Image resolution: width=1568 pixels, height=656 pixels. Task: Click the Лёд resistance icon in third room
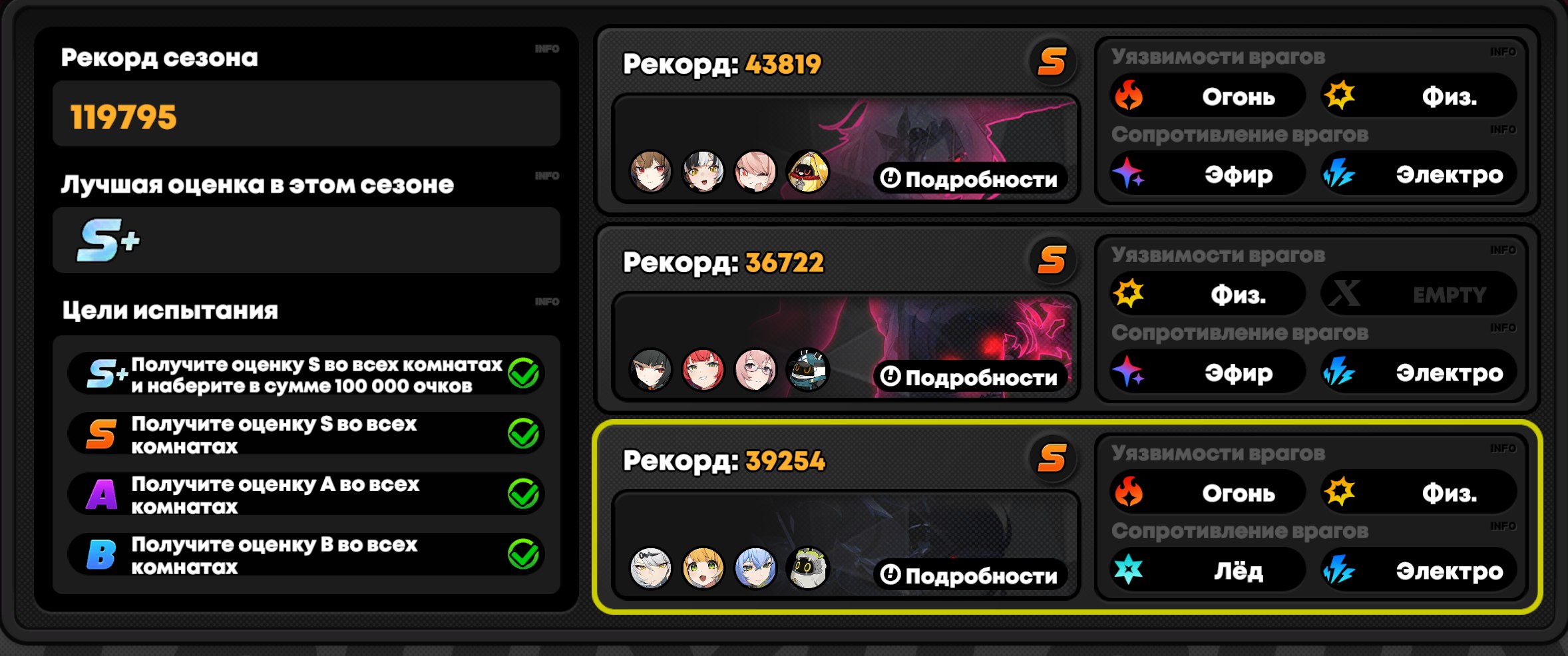tap(1129, 570)
